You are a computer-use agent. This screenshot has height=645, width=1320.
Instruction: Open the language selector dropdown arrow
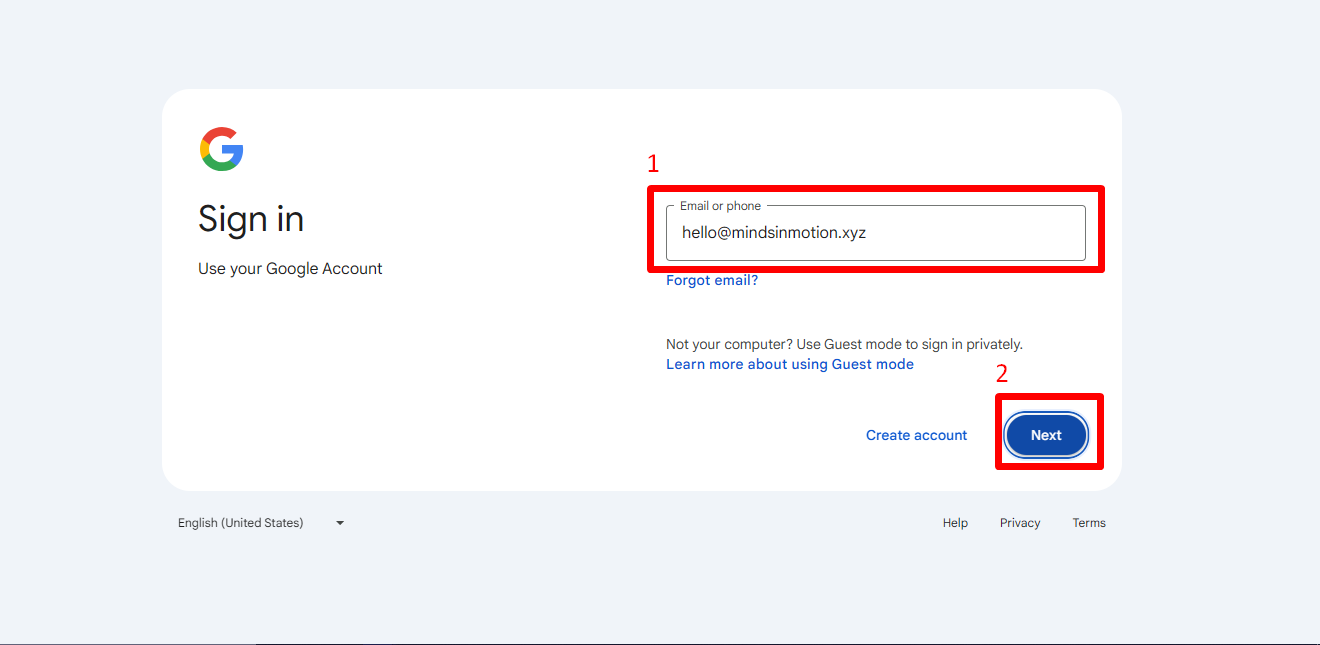point(339,522)
